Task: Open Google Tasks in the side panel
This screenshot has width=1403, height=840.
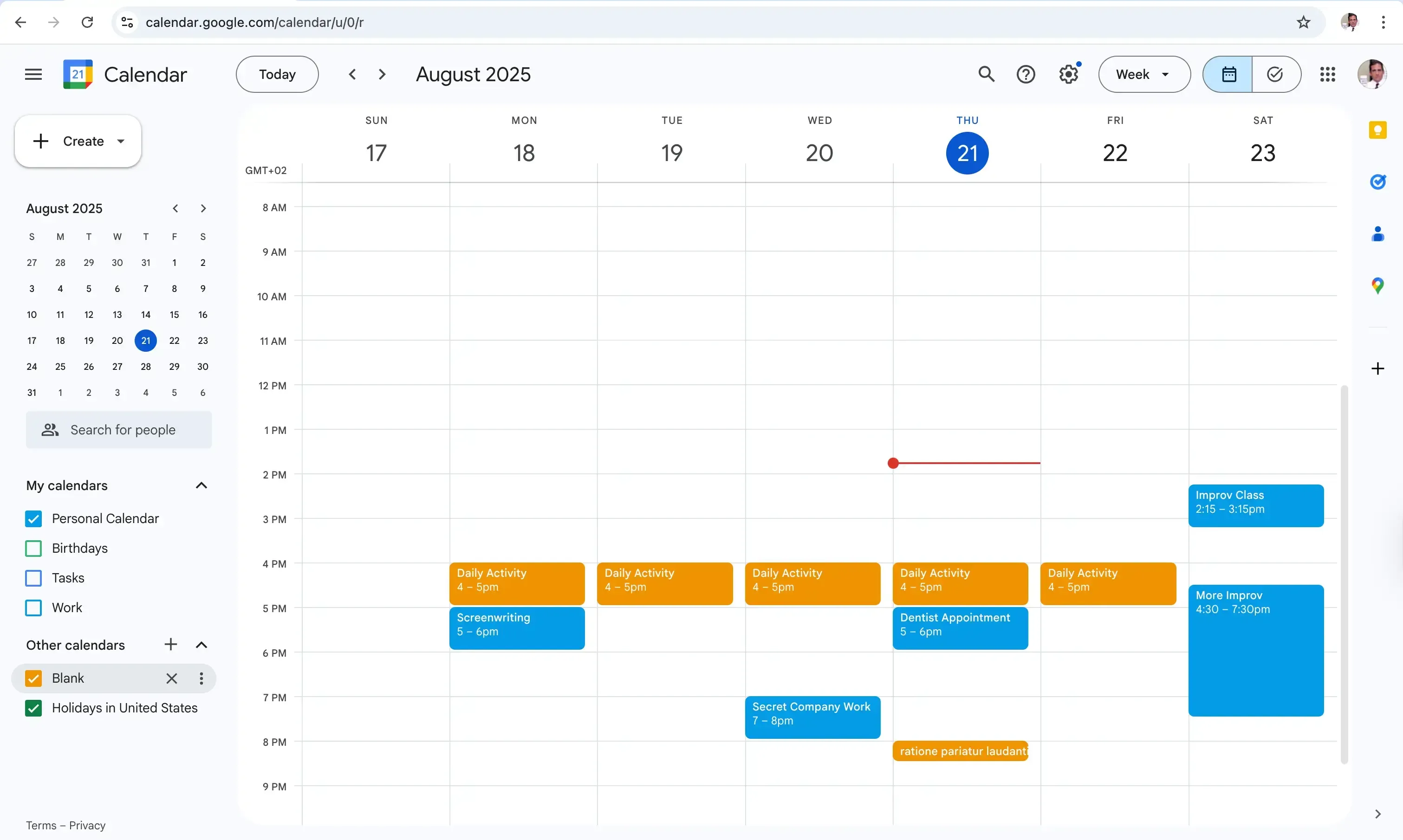Action: (x=1377, y=181)
